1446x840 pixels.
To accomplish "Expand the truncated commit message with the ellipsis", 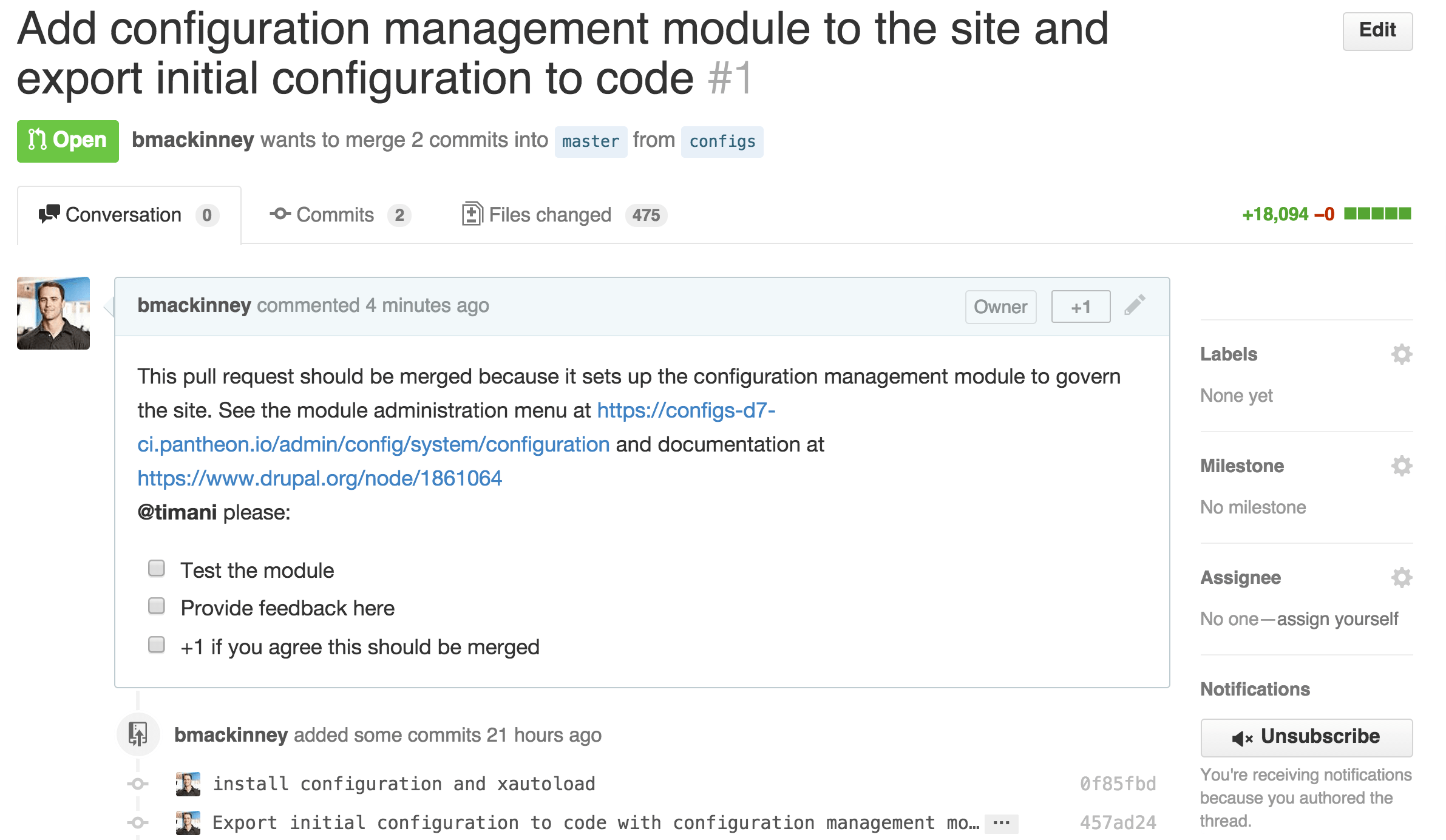I will click(1002, 822).
